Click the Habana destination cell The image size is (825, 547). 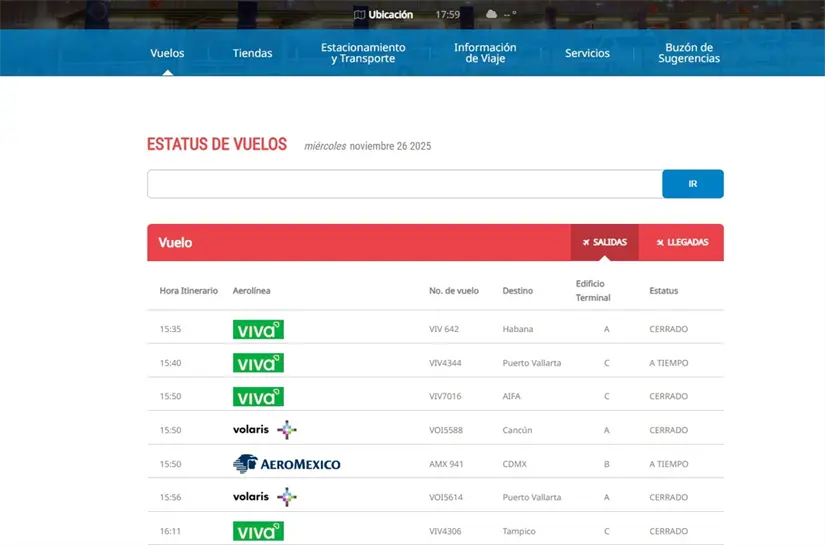coord(518,329)
